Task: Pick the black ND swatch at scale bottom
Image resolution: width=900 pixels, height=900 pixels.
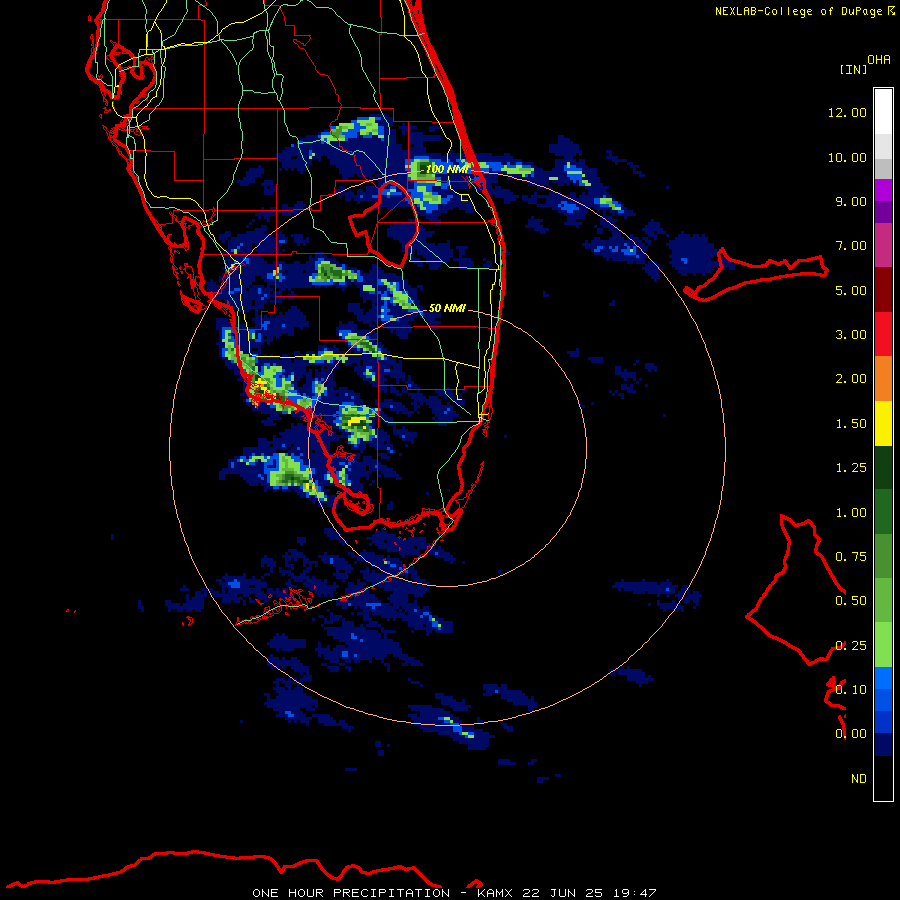Action: 883,778
